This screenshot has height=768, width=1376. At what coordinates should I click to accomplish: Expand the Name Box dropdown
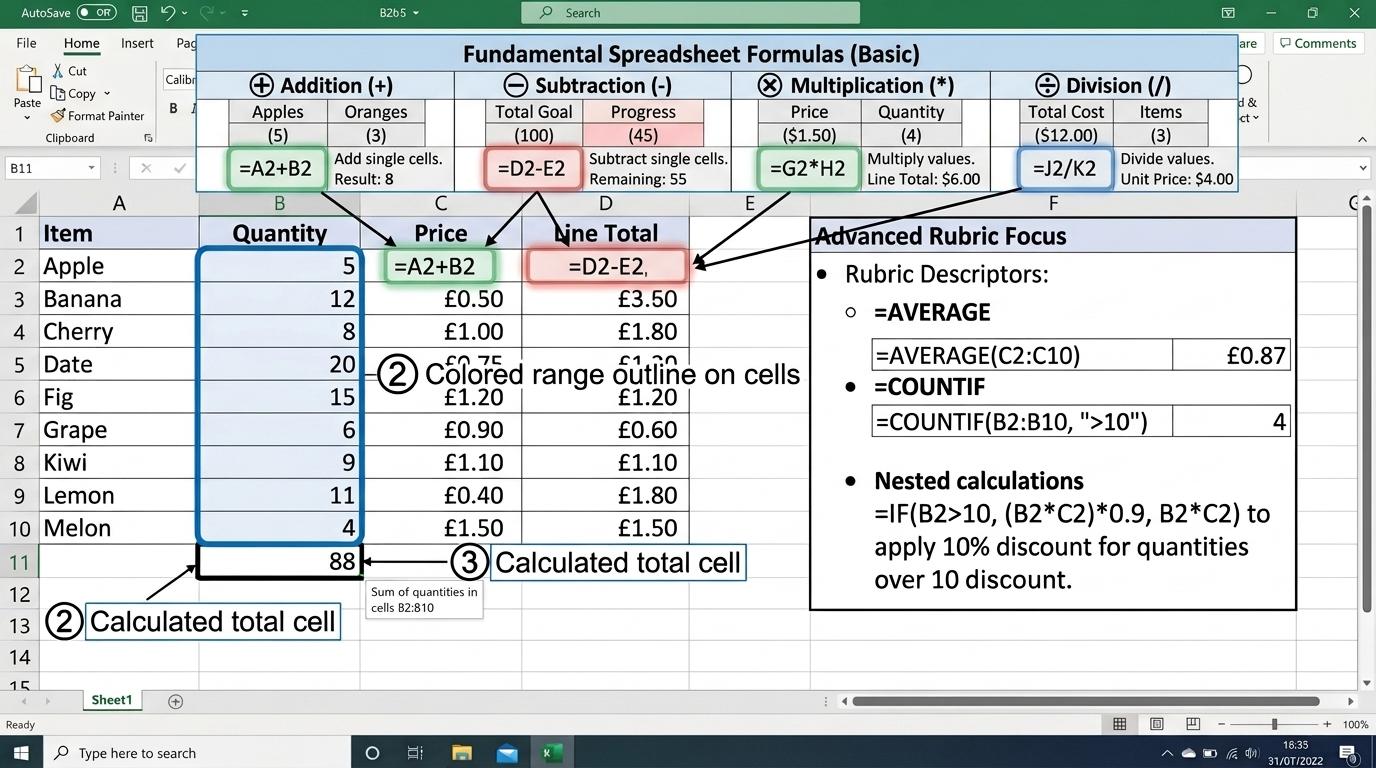(x=91, y=168)
